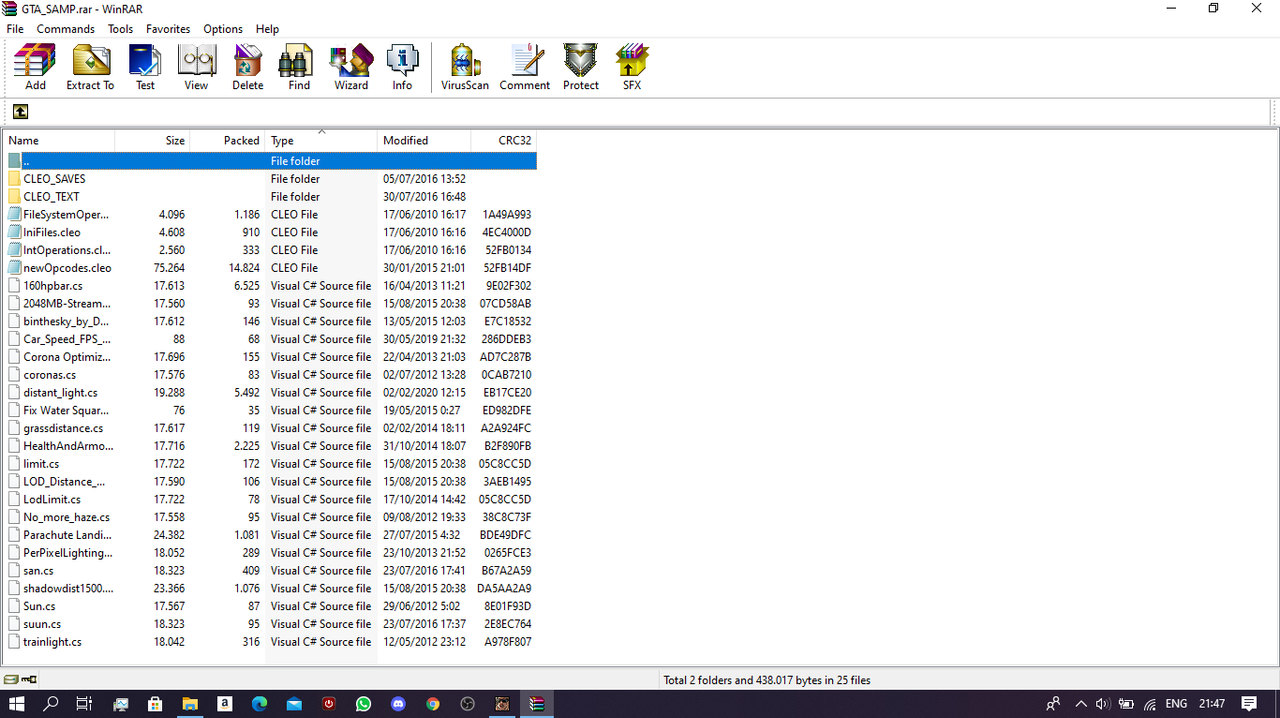This screenshot has width=1280, height=718.
Task: Select the parent '..' folder row
Action: [x=271, y=161]
